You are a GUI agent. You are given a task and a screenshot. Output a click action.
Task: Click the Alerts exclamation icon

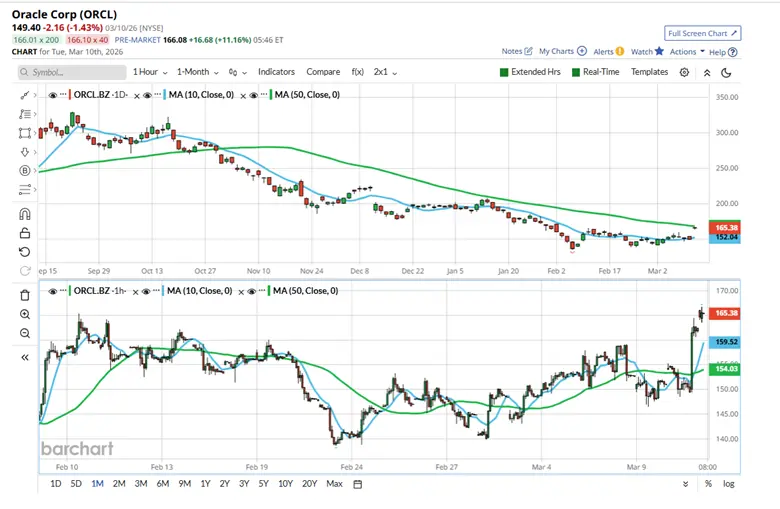pos(620,51)
